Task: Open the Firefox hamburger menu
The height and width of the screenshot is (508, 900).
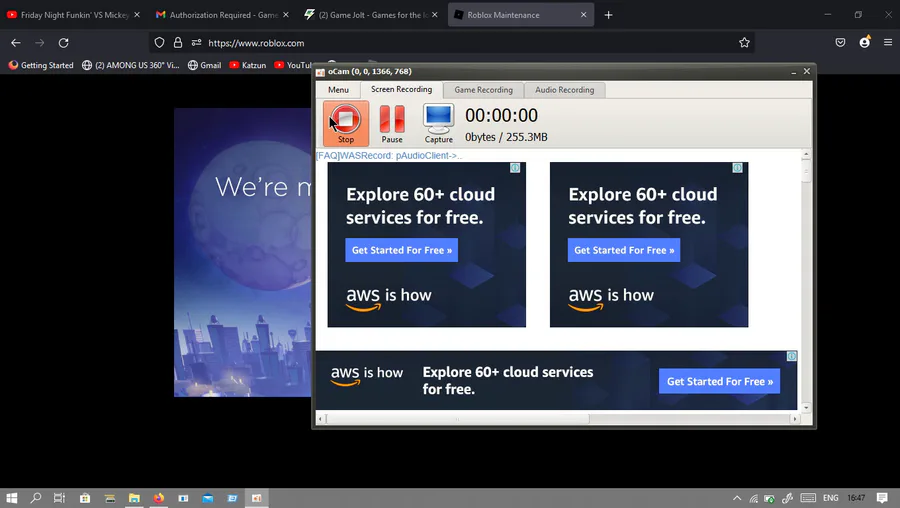Action: pyautogui.click(x=888, y=42)
